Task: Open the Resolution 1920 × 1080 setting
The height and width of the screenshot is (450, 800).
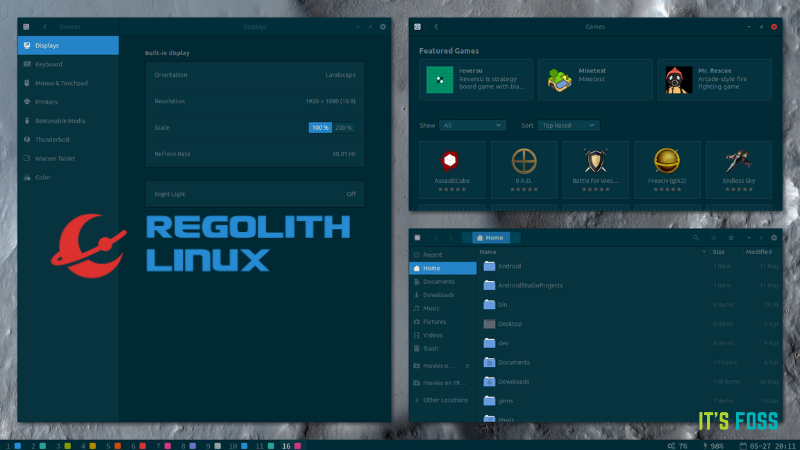Action: pyautogui.click(x=255, y=101)
